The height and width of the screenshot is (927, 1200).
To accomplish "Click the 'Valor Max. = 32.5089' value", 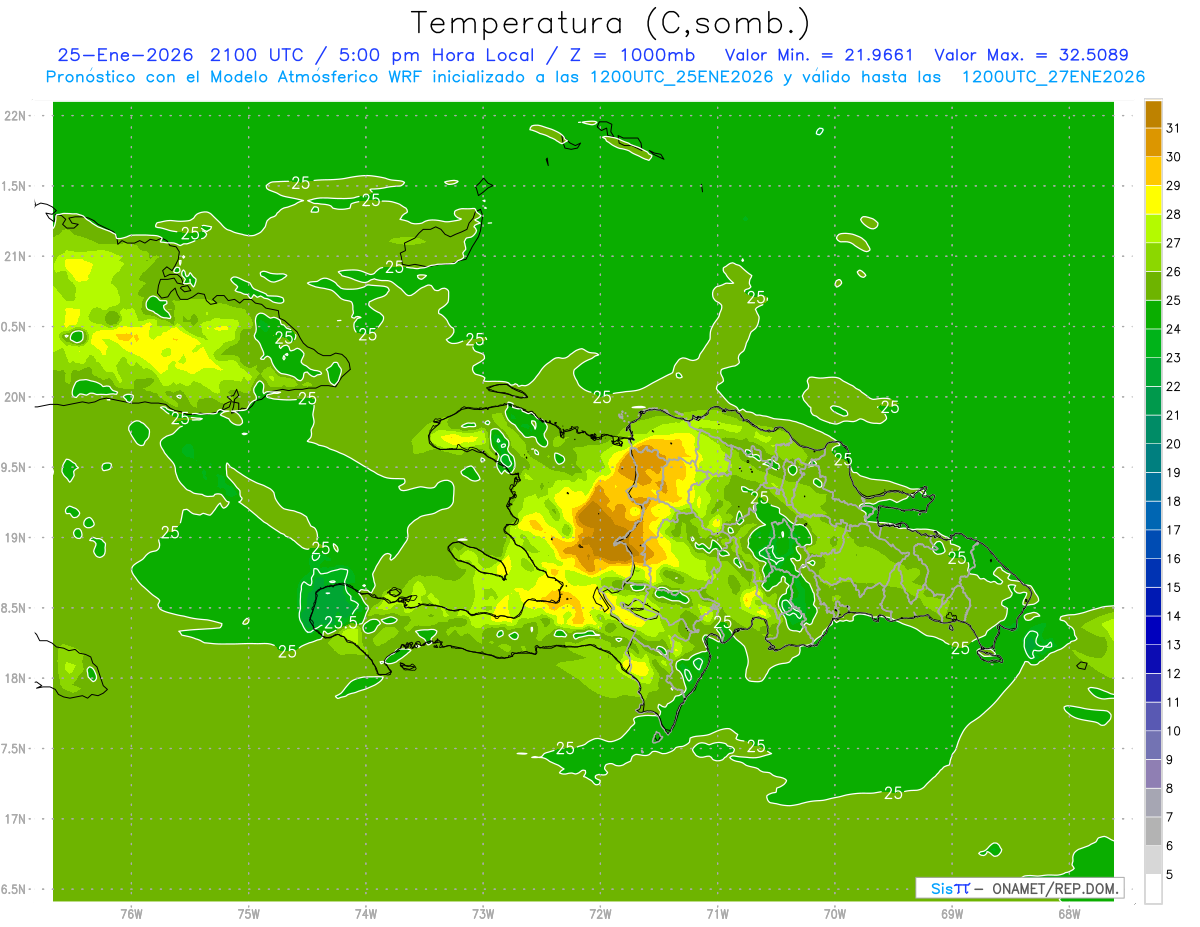I will (x=1031, y=55).
